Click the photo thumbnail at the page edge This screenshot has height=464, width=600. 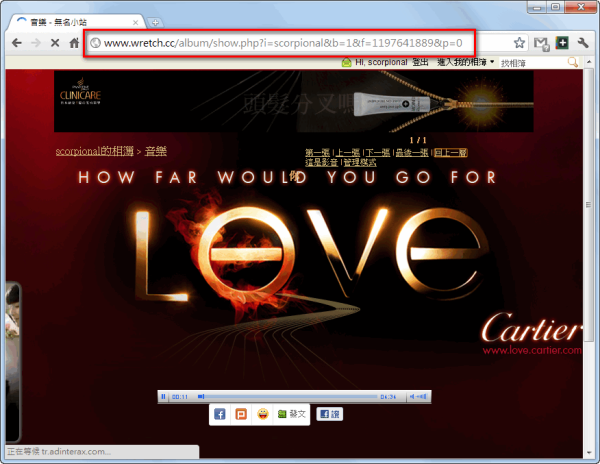click(x=12, y=362)
